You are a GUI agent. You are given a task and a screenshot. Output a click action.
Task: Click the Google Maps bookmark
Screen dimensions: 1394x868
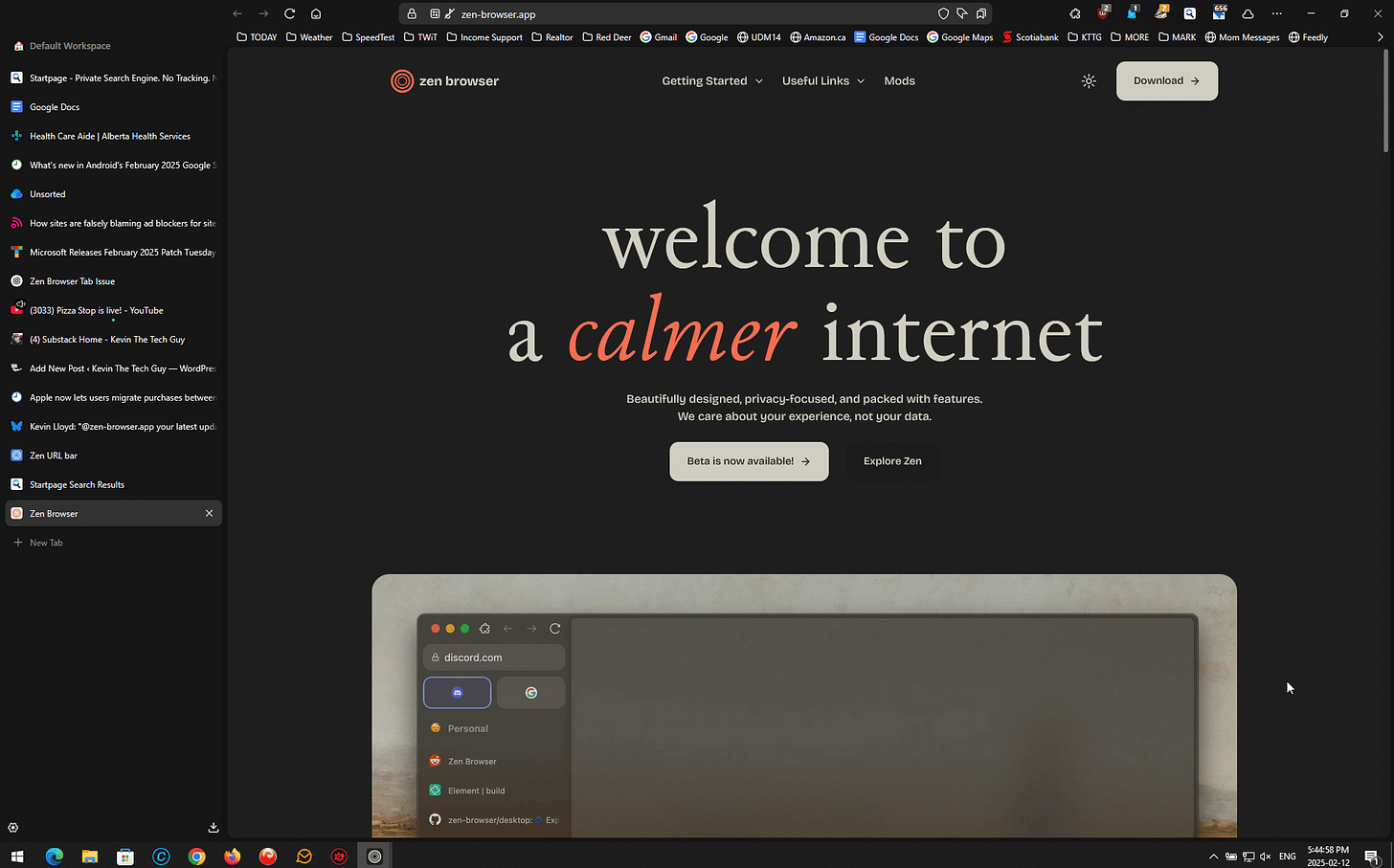click(960, 37)
